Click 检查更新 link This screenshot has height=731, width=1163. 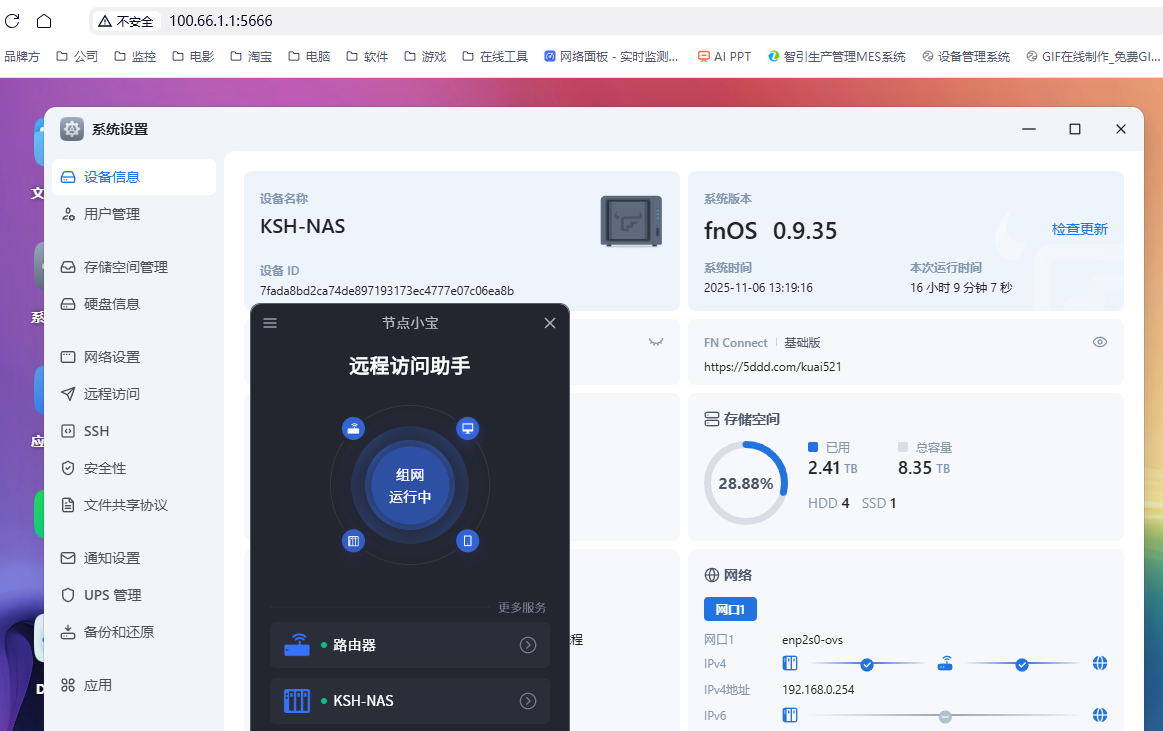coord(1079,229)
